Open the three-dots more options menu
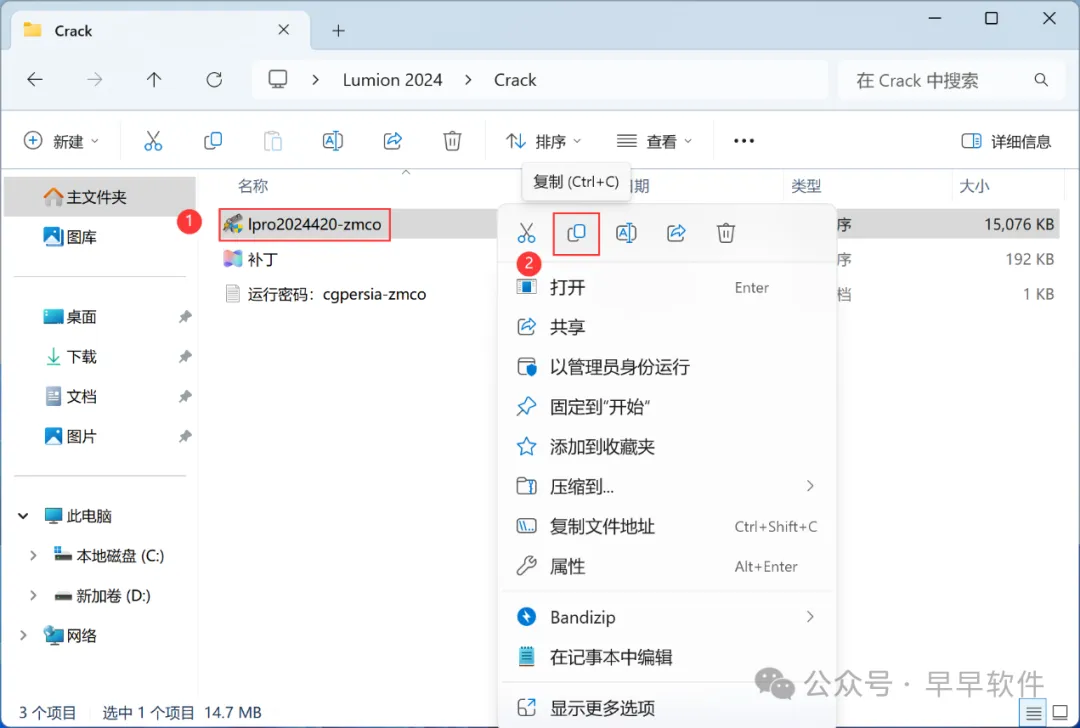 click(744, 141)
